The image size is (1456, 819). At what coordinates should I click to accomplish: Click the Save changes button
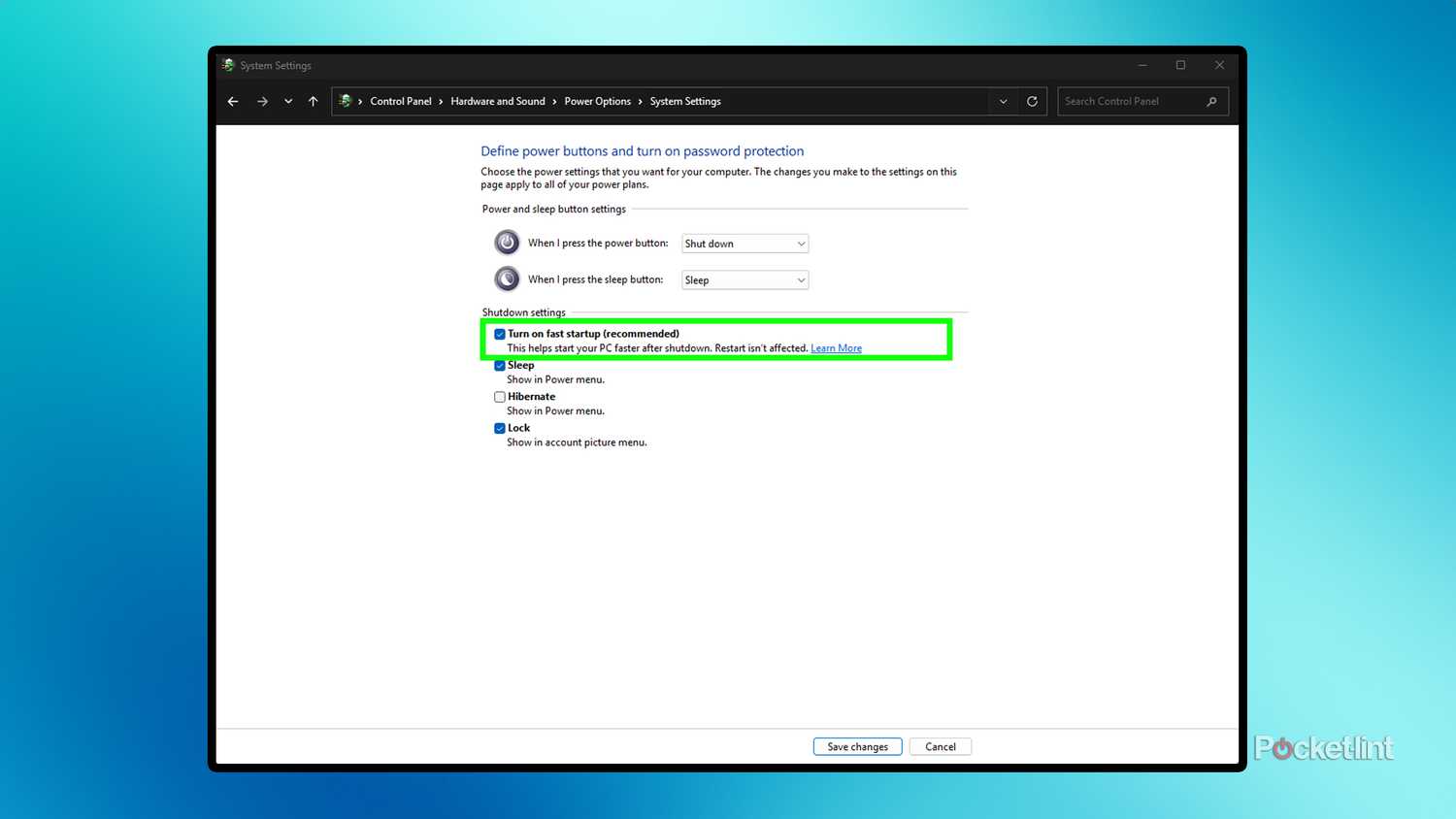[x=857, y=746]
